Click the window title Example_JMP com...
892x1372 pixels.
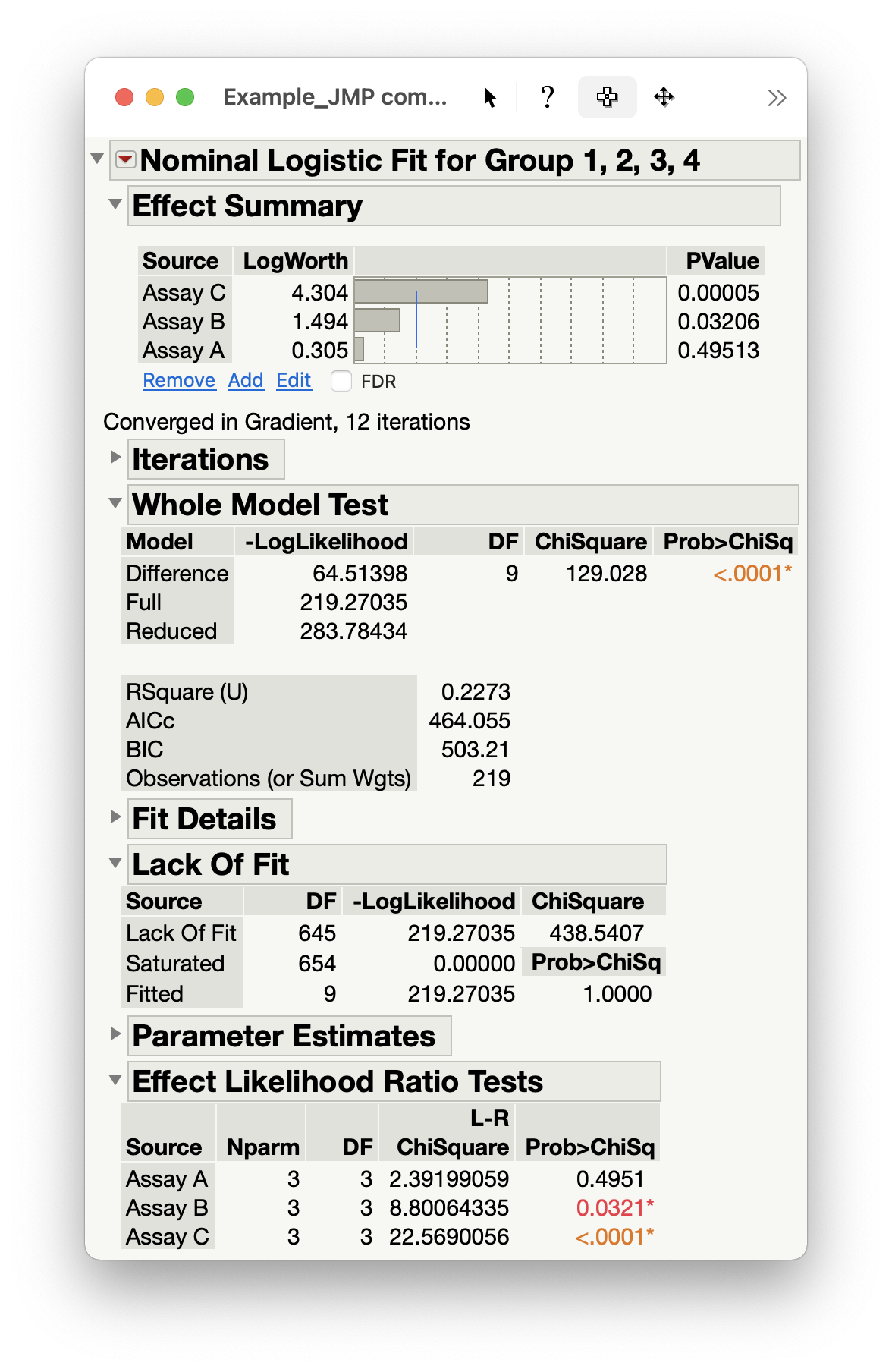click(x=334, y=97)
